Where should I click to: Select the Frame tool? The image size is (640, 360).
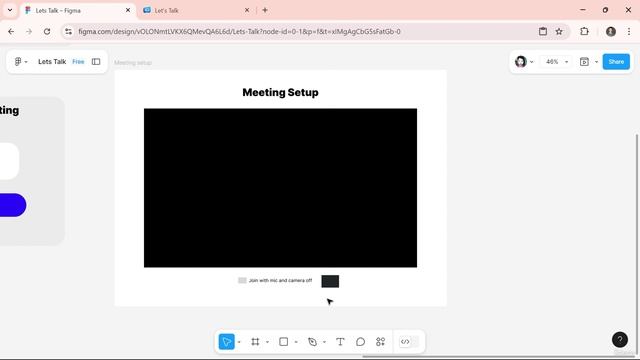(x=255, y=342)
